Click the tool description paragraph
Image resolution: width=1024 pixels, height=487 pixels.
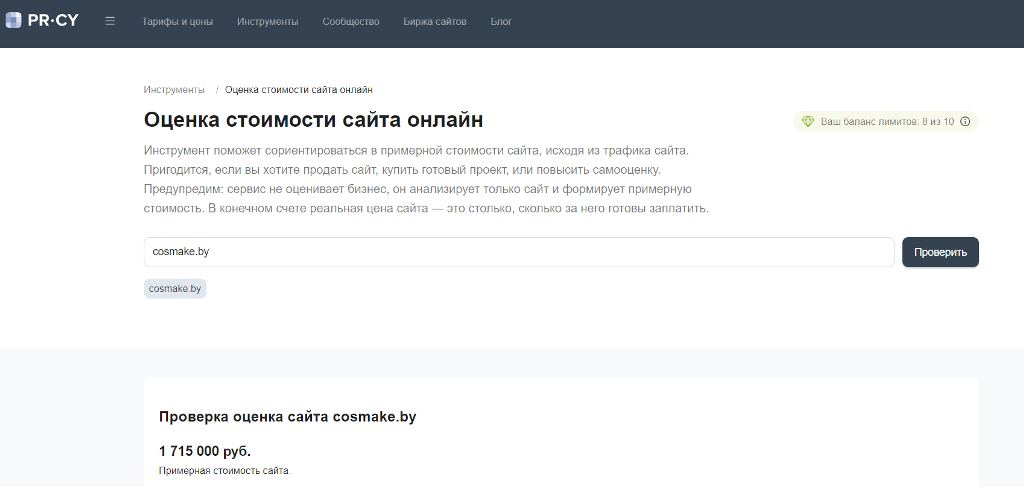(x=426, y=179)
